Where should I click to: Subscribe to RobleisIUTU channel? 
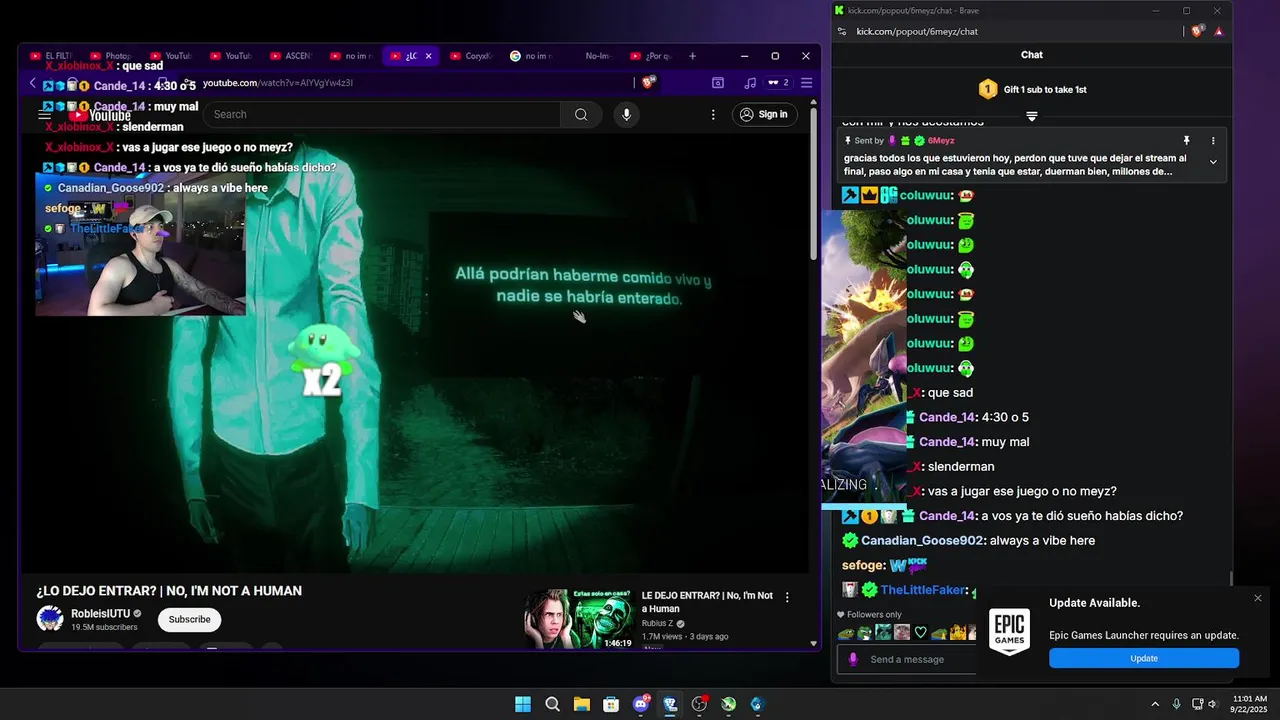click(x=189, y=619)
